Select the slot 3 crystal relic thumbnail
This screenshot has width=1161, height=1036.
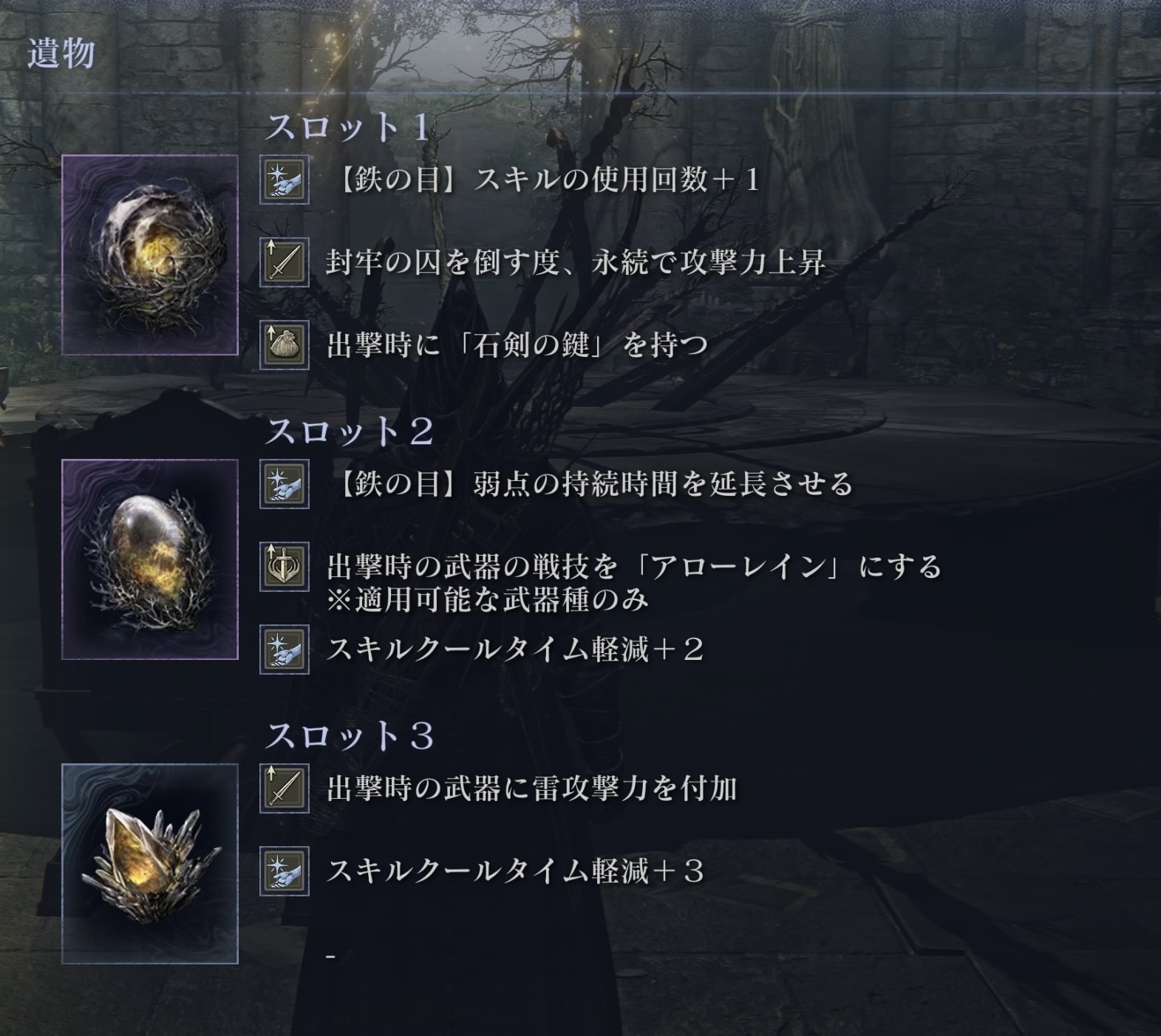[x=150, y=864]
